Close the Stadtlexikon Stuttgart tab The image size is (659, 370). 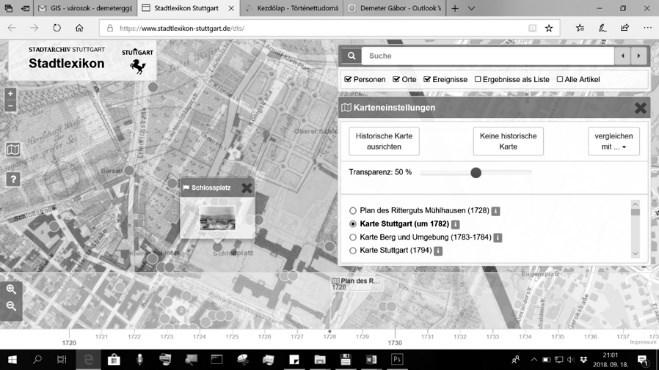pyautogui.click(x=231, y=8)
